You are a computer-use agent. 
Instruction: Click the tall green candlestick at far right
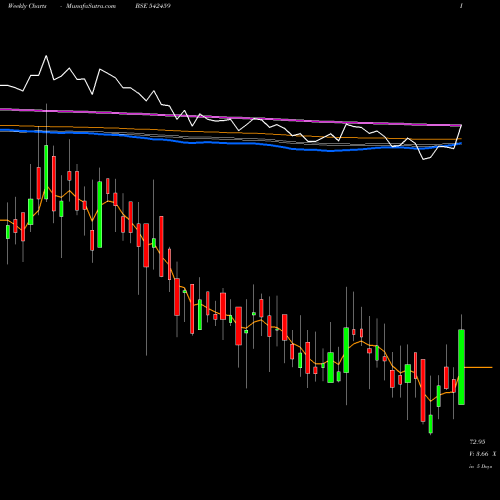pos(461,367)
